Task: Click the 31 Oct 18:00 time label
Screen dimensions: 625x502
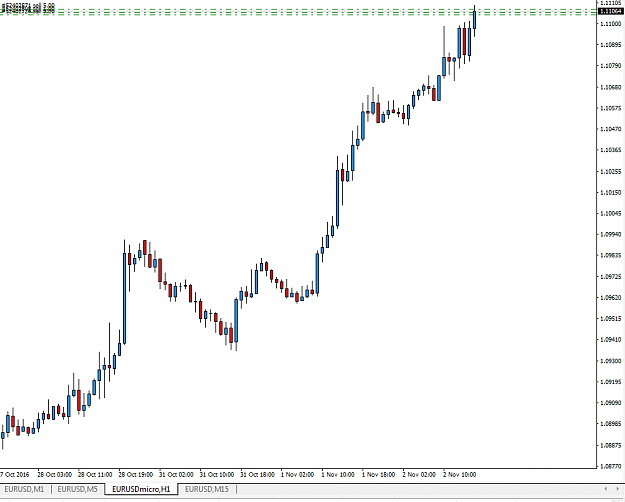Action: 257,474
